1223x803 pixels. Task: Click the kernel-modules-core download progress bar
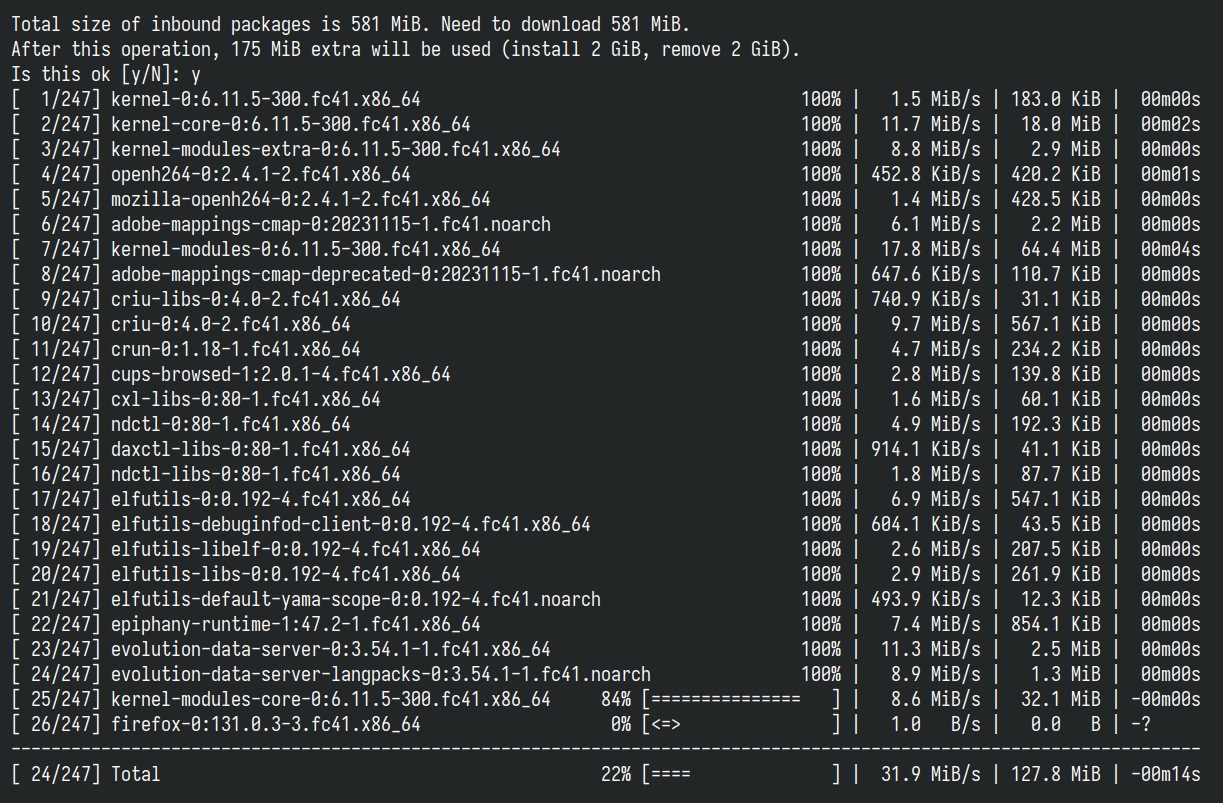click(x=741, y=699)
